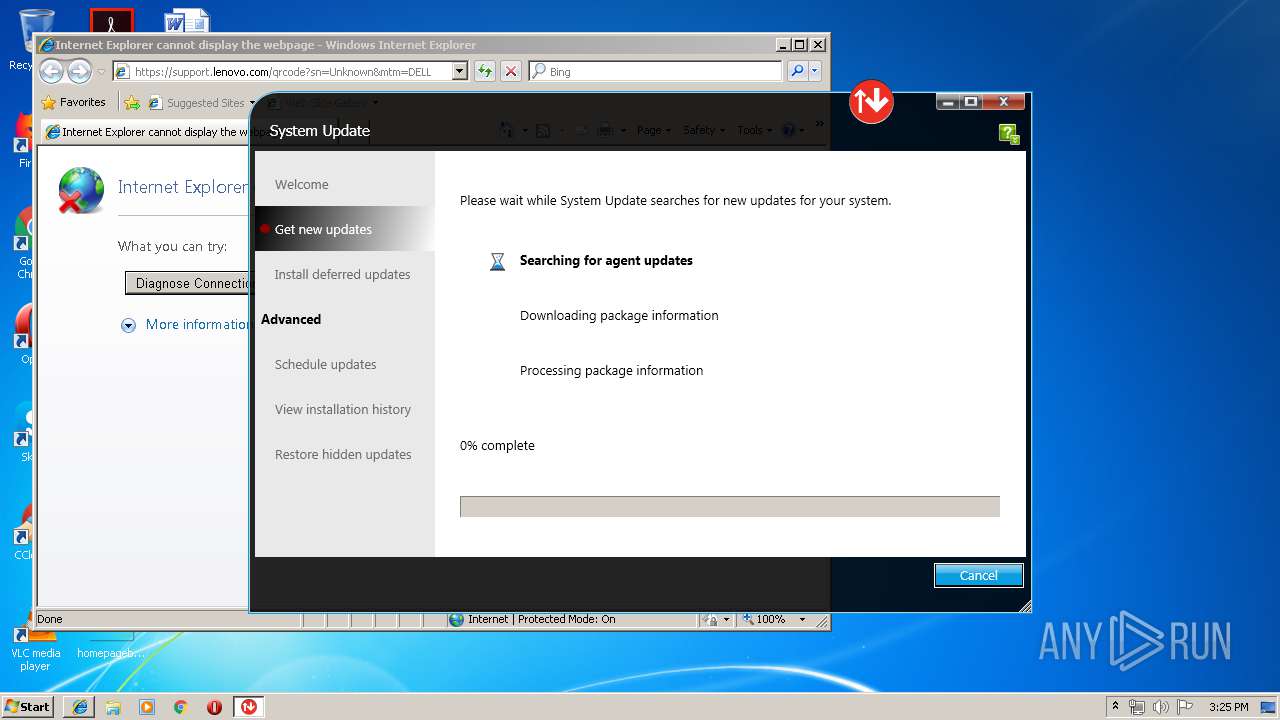
Task: Open Opera from the taskbar
Action: click(x=214, y=707)
